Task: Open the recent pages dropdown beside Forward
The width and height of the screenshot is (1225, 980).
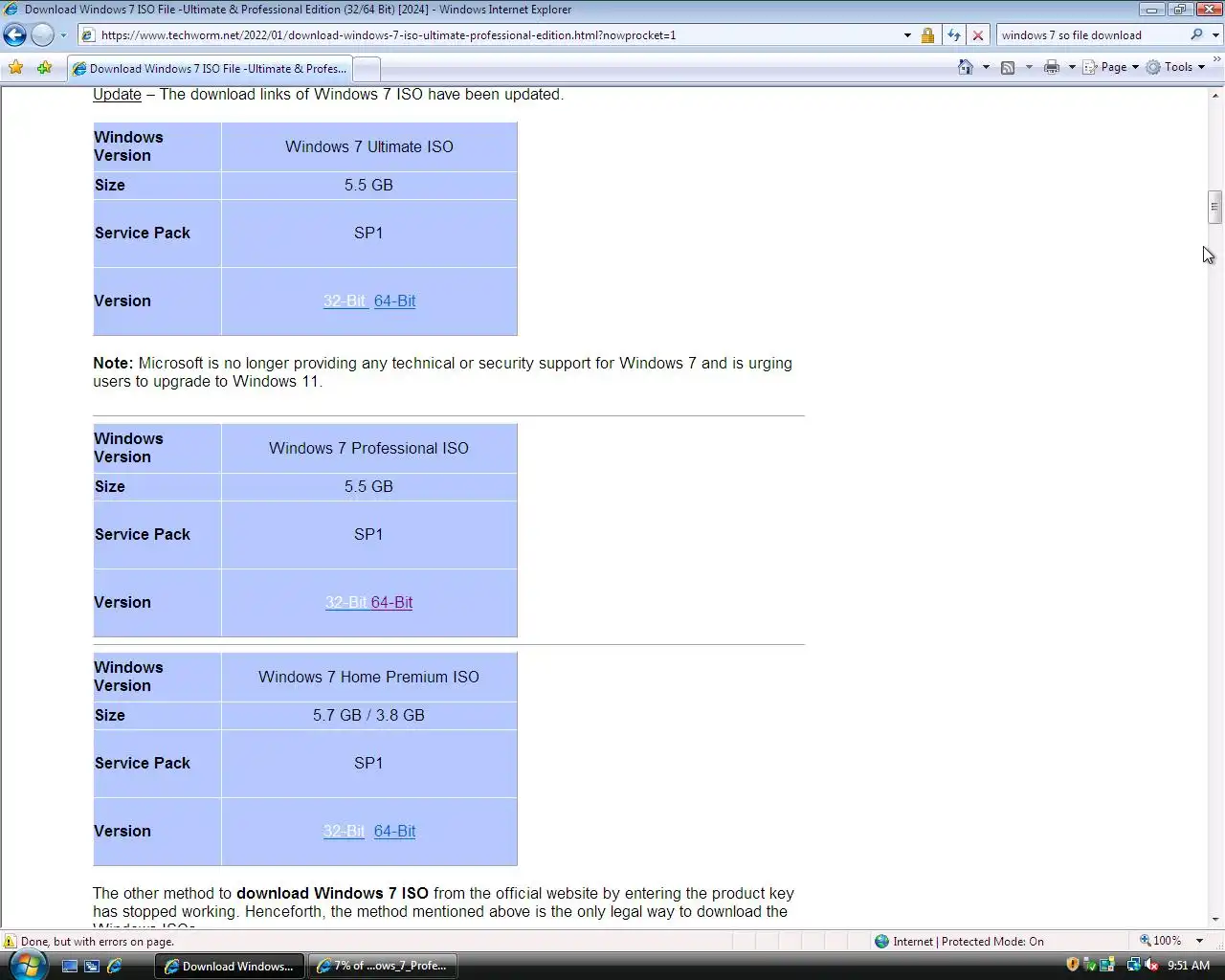Action: 63,35
